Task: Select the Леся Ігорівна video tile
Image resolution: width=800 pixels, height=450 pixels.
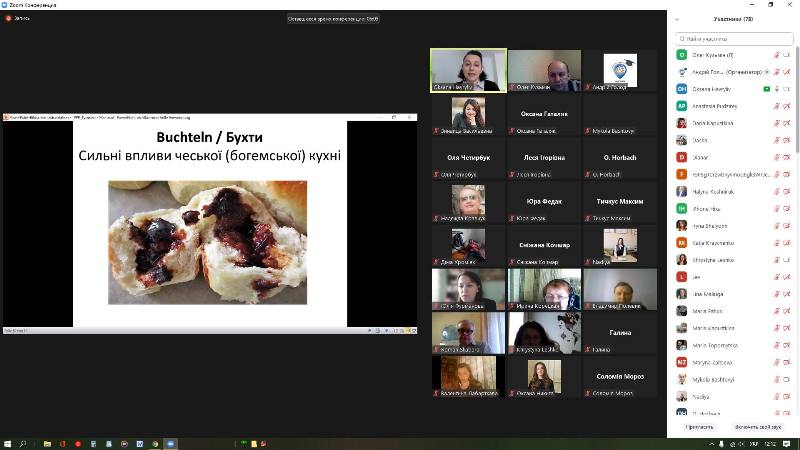Action: [544, 158]
